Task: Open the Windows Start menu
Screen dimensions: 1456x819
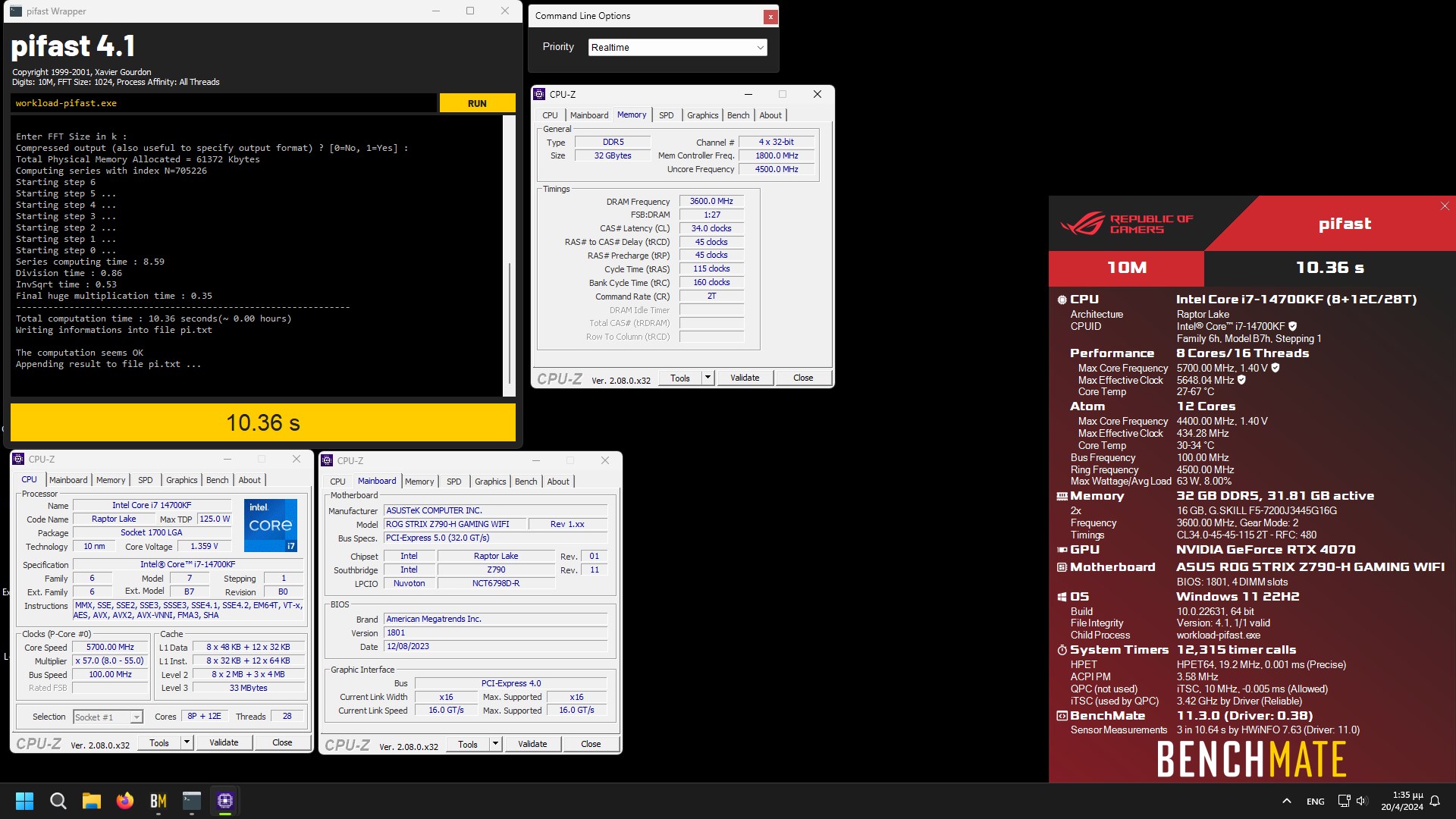Action: [x=24, y=801]
